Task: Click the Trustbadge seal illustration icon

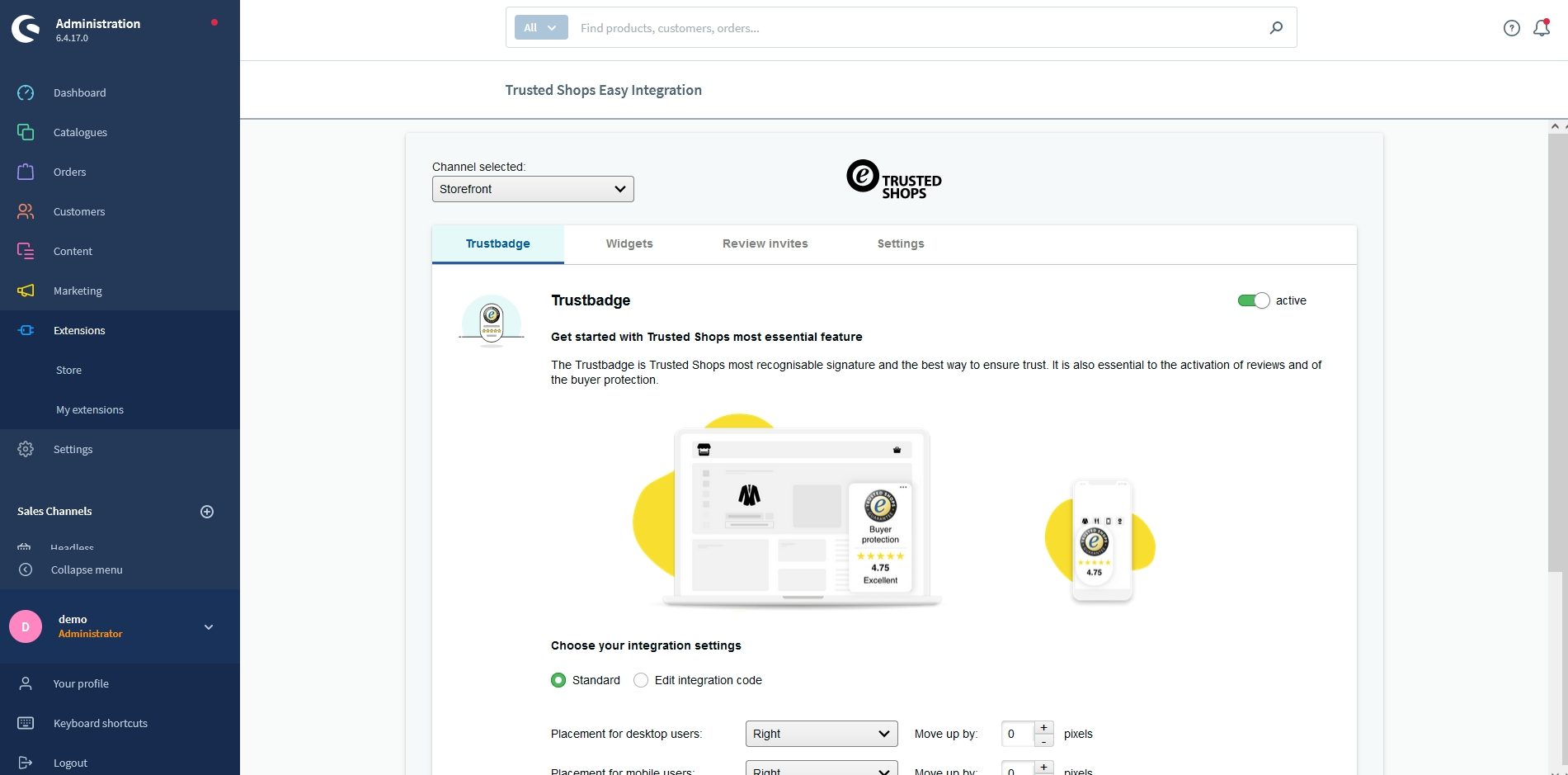Action: (492, 321)
